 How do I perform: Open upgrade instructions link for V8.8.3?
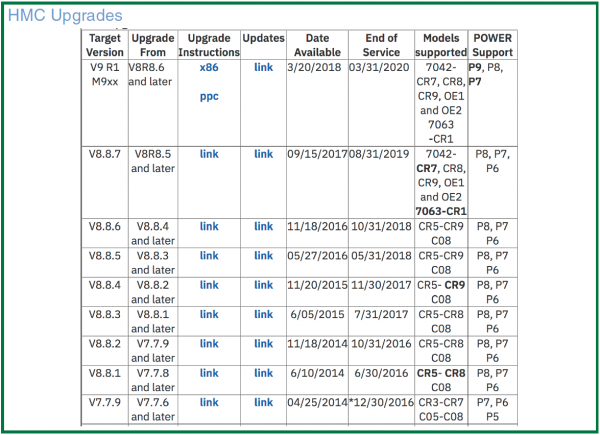pos(208,314)
